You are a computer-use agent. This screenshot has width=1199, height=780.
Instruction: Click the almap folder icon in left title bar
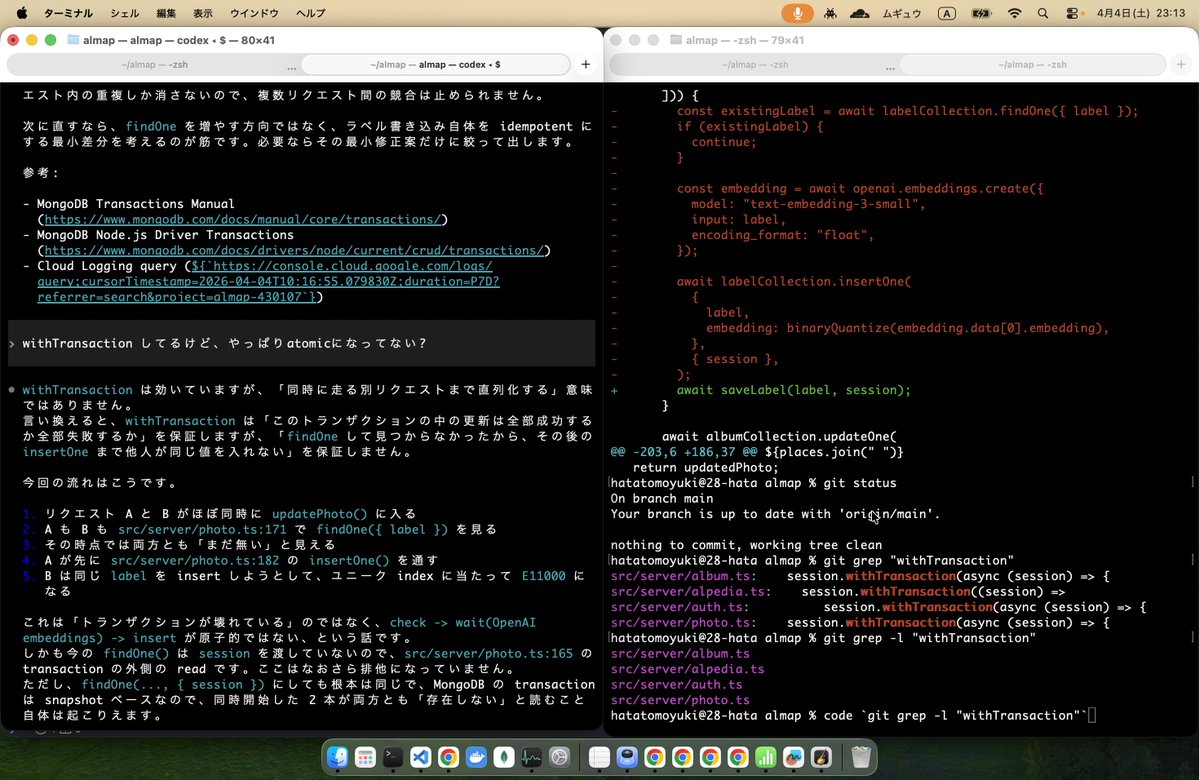pos(73,40)
